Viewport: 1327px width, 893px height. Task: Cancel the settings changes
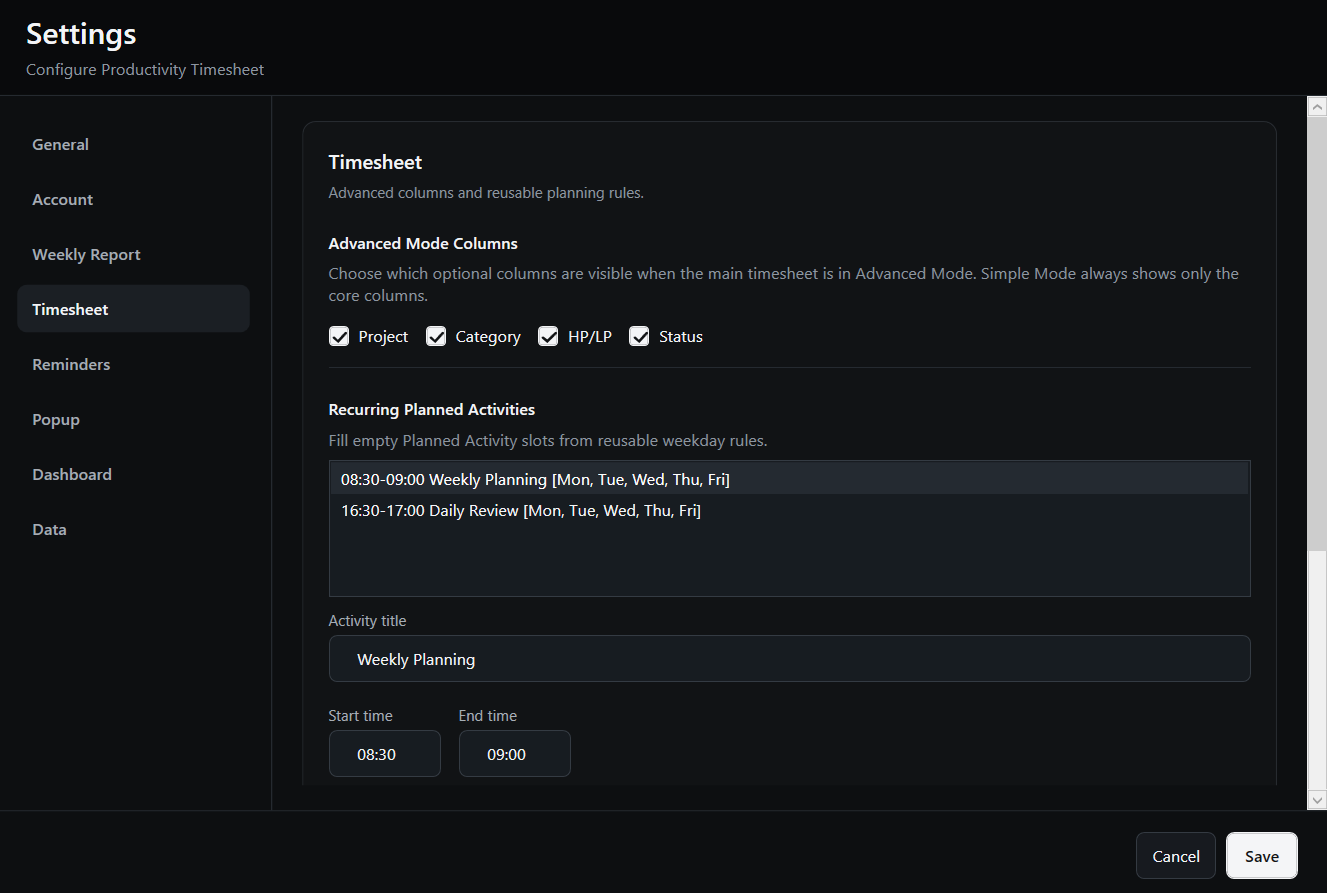1175,856
